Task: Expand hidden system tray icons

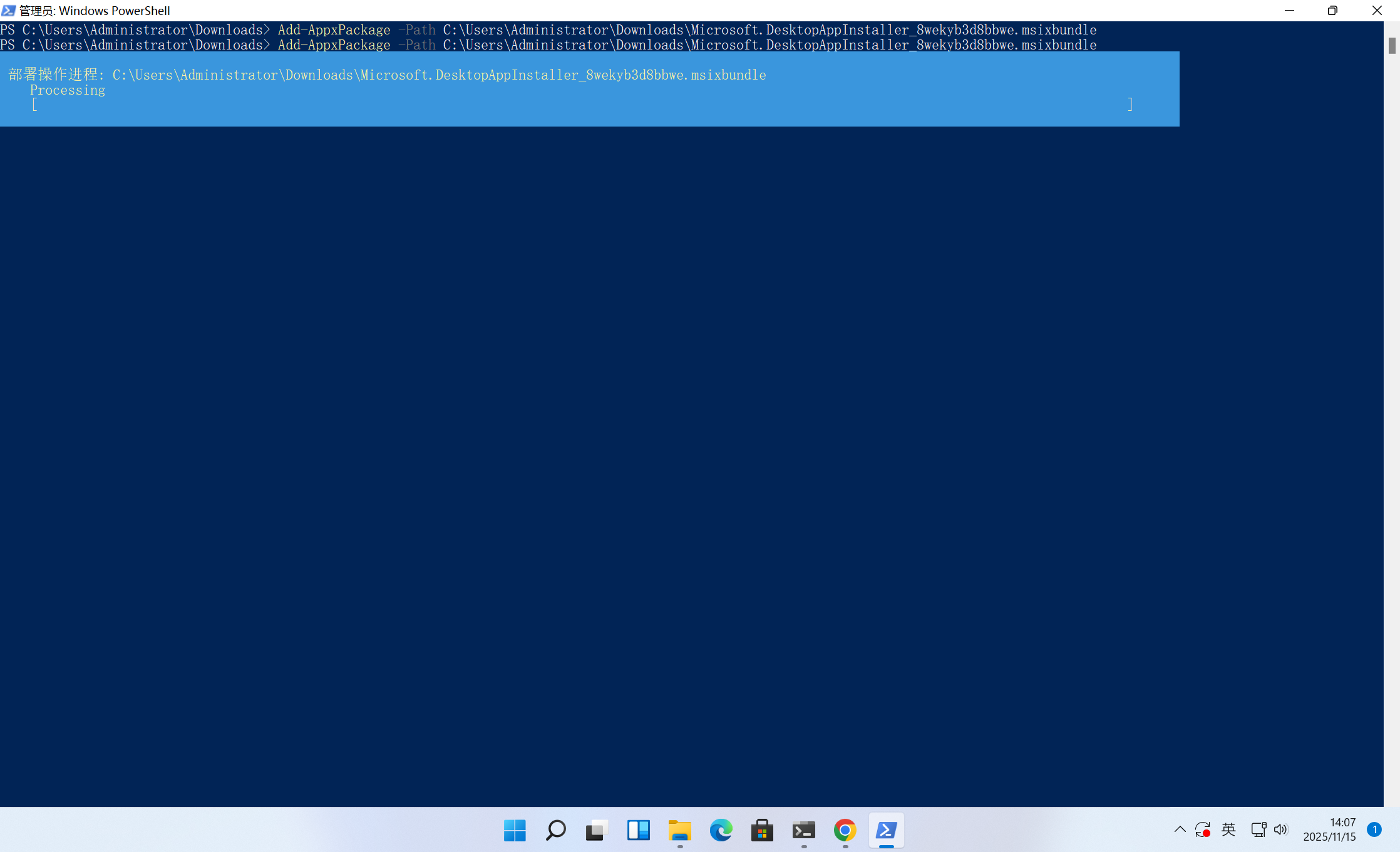Action: tap(1180, 829)
